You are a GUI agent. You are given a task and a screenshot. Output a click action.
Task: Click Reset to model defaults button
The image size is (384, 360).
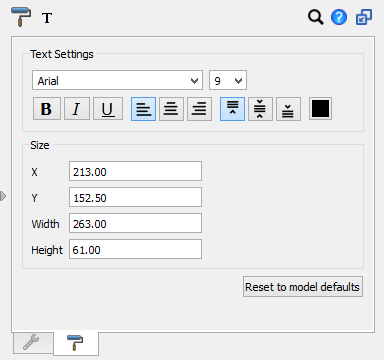coord(303,287)
